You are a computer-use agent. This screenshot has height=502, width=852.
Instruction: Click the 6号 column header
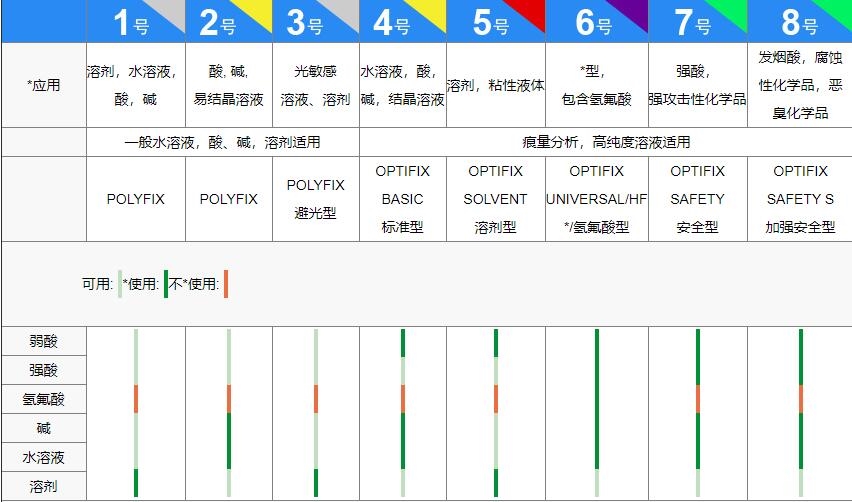pyautogui.click(x=597, y=21)
